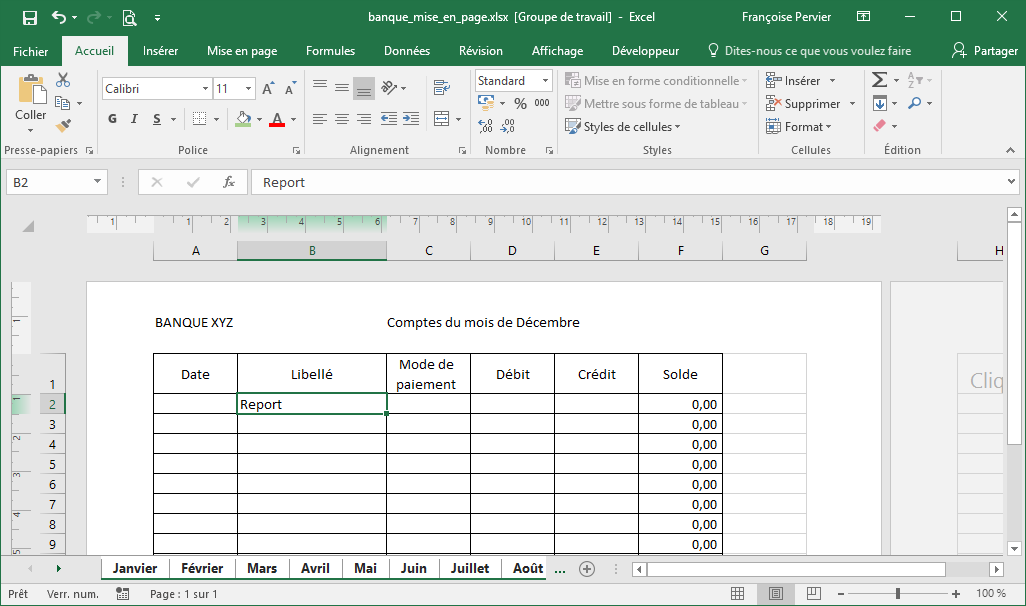Viewport: 1026px width, 606px height.
Task: Click the AutoSum sigma icon
Action: click(879, 80)
